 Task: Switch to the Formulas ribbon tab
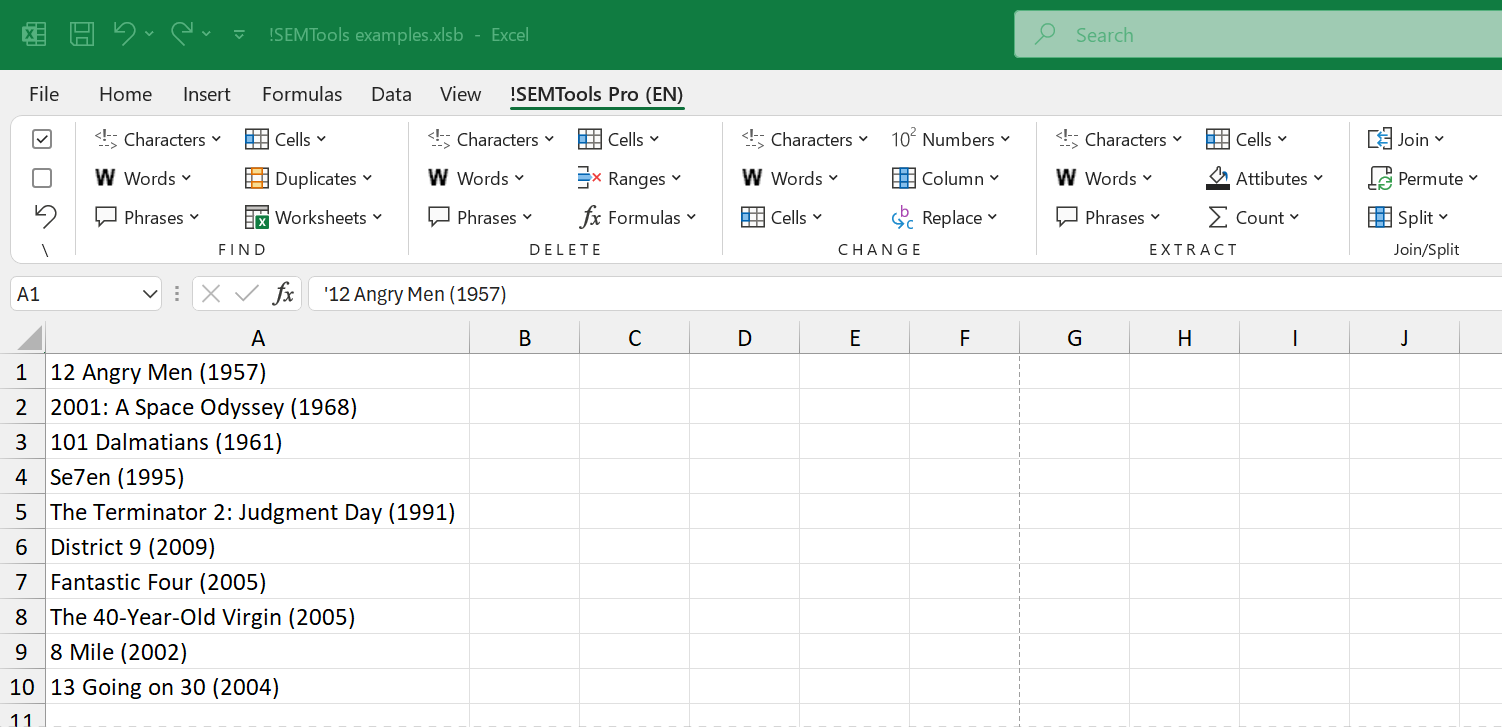302,93
